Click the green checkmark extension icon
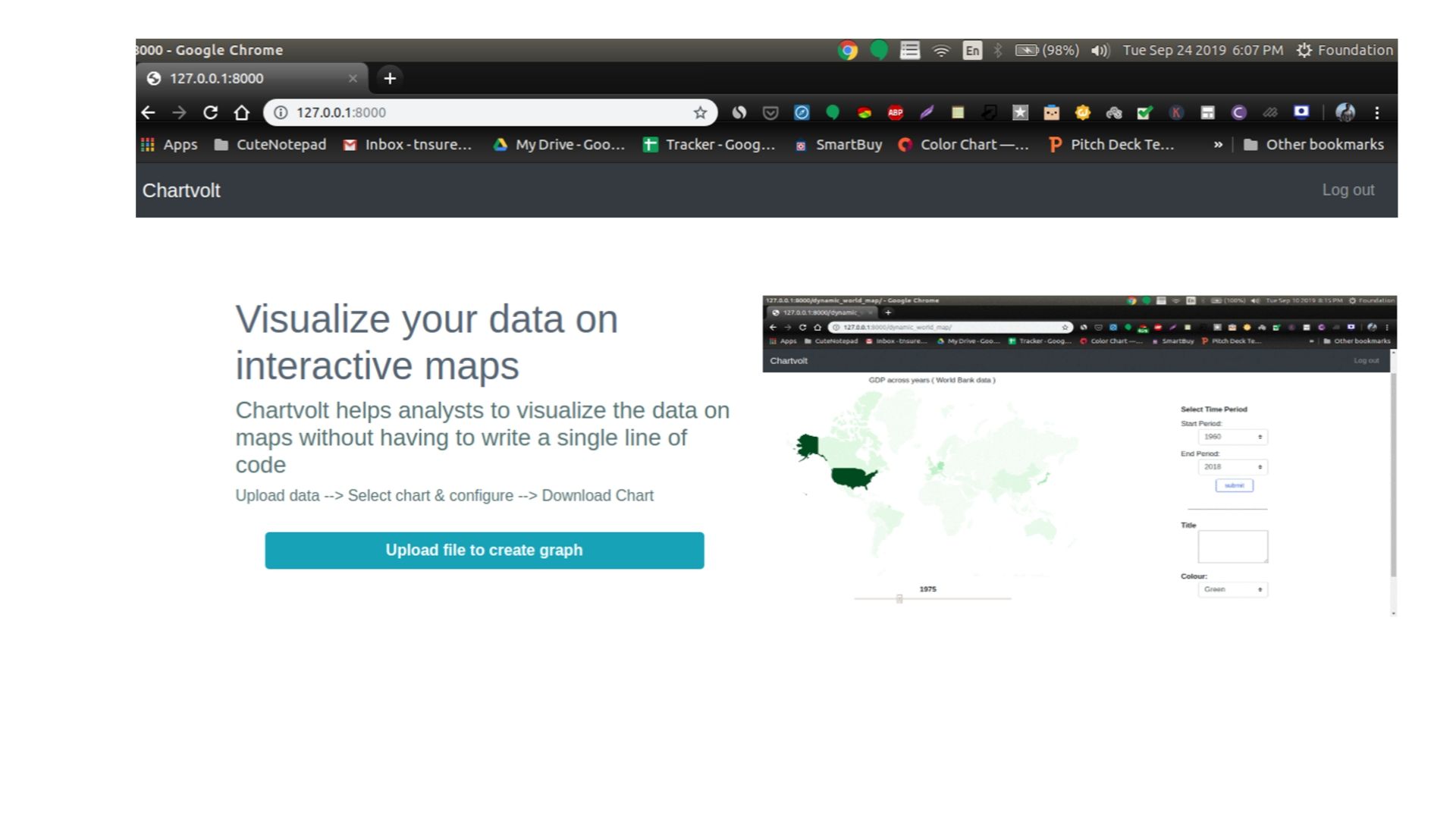 [1144, 113]
